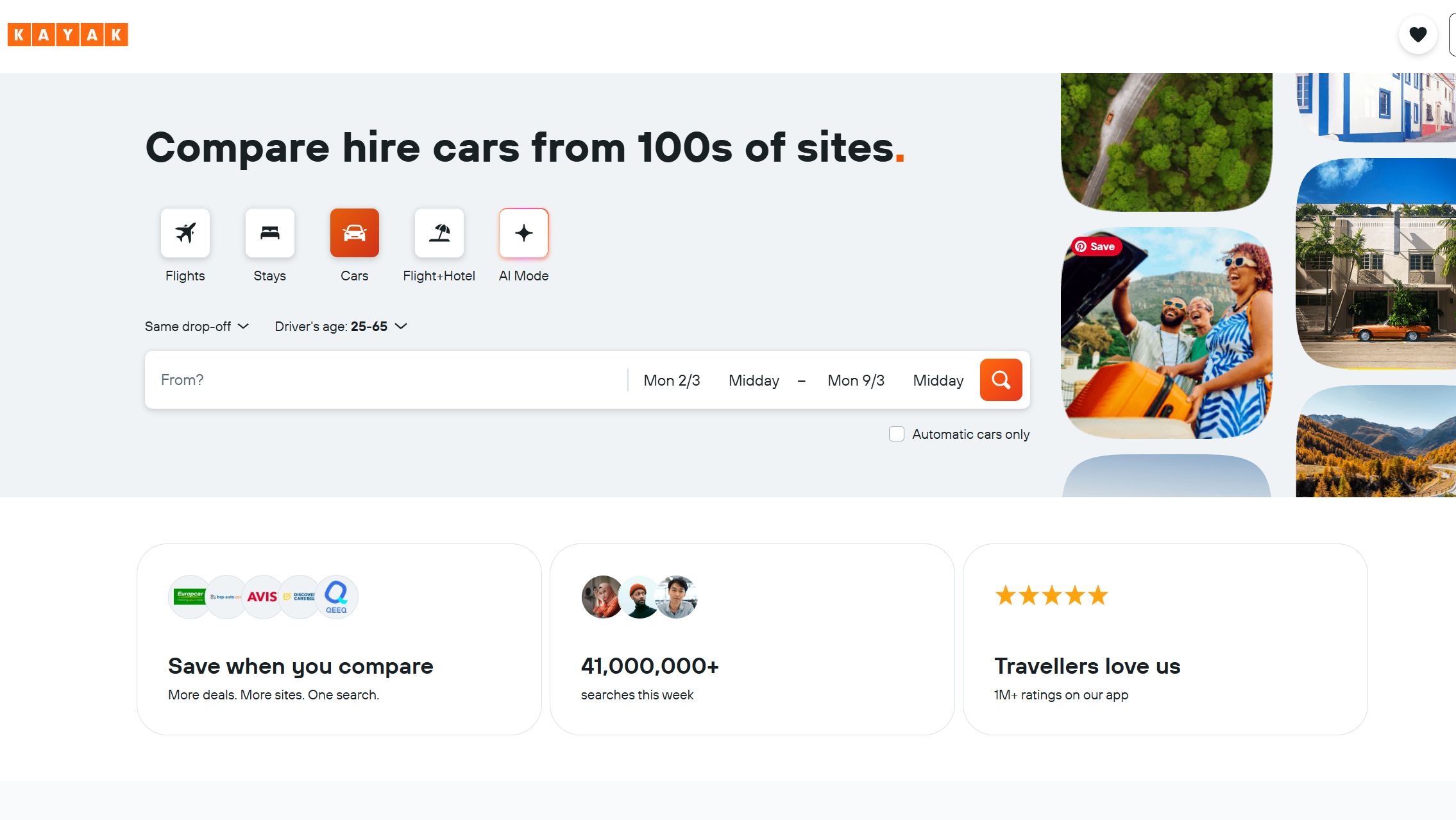The width and height of the screenshot is (1456, 820).
Task: Switch to the Stays search tab
Action: click(269, 233)
